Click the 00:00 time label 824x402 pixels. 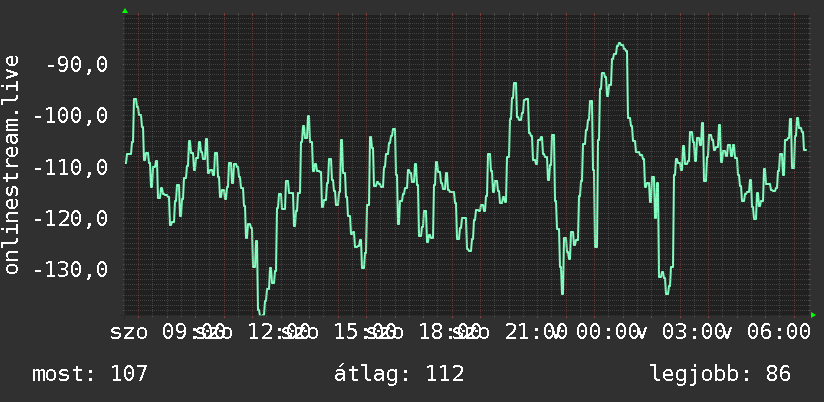pos(607,332)
